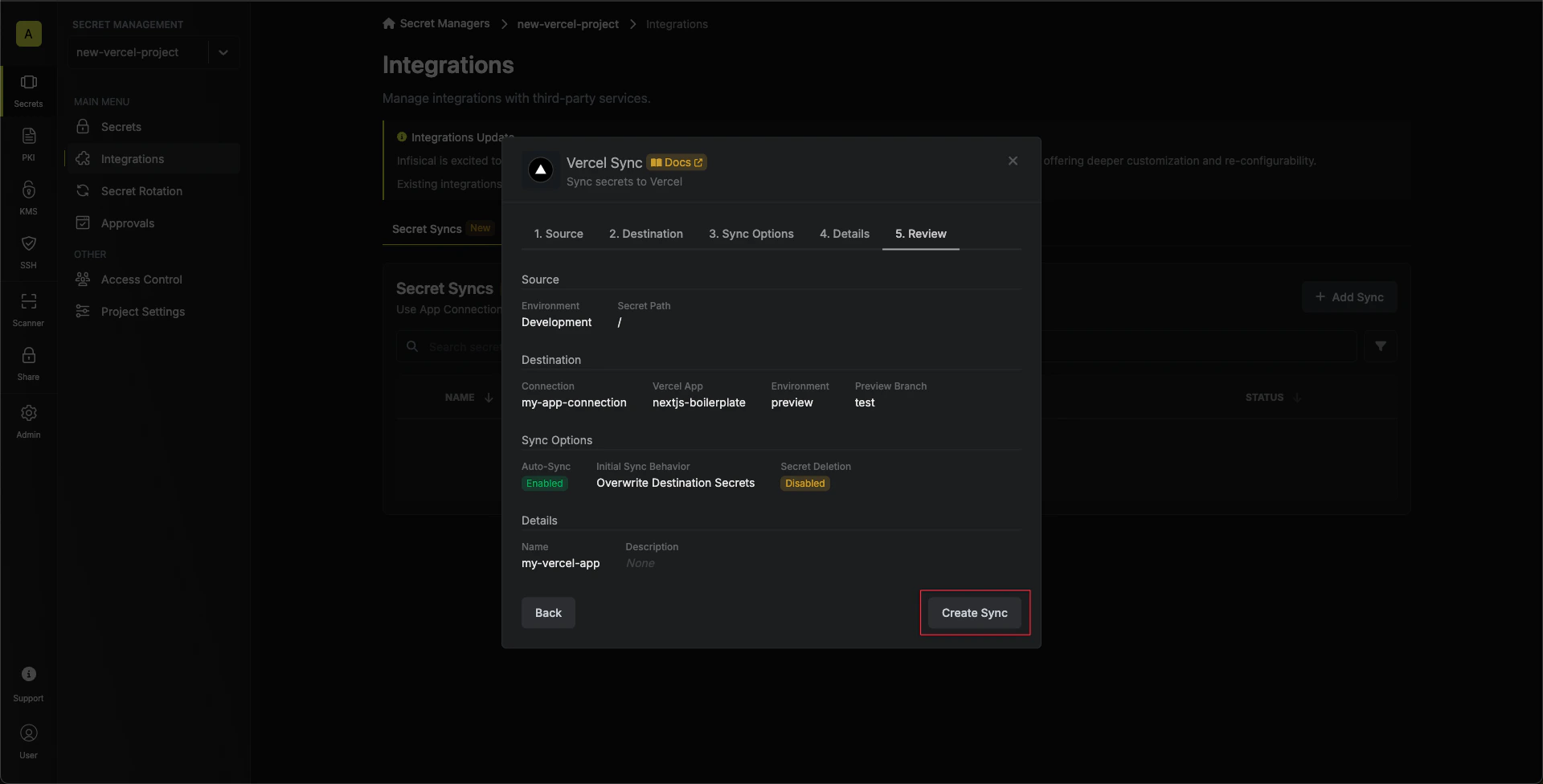Switch to the 4. Details step tab
This screenshot has width=1543, height=784.
[x=845, y=234]
